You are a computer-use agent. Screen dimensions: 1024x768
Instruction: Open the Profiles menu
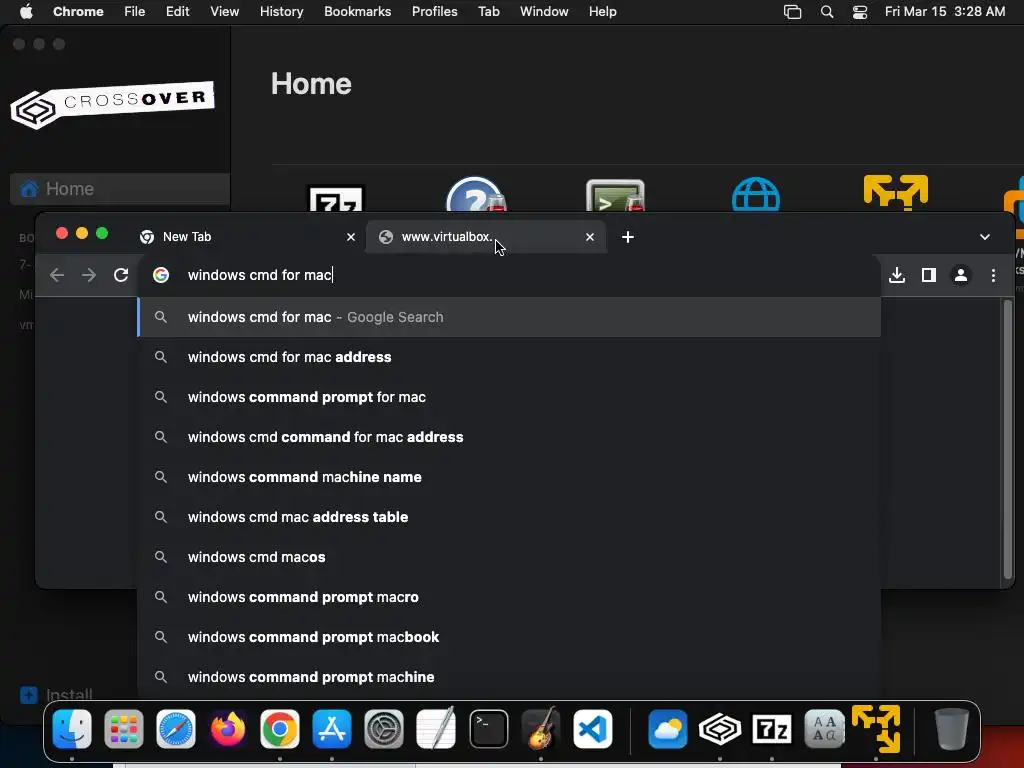click(434, 12)
